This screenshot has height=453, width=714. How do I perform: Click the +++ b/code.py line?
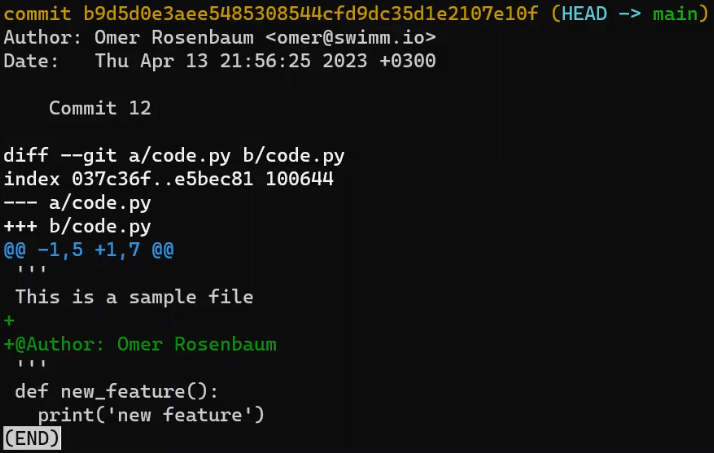tap(77, 227)
